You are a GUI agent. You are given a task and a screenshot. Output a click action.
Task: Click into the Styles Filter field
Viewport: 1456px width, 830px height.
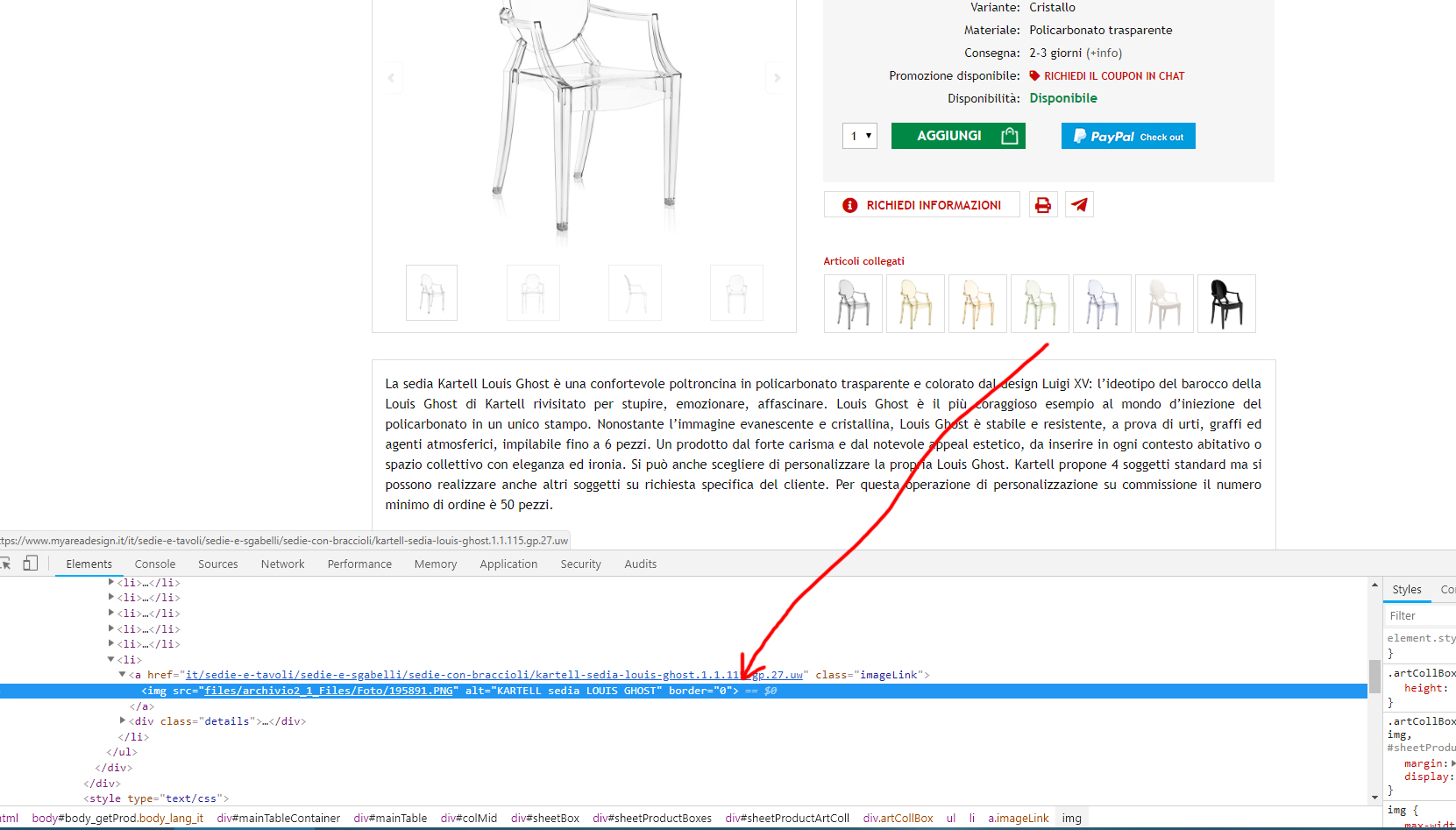tap(1420, 616)
